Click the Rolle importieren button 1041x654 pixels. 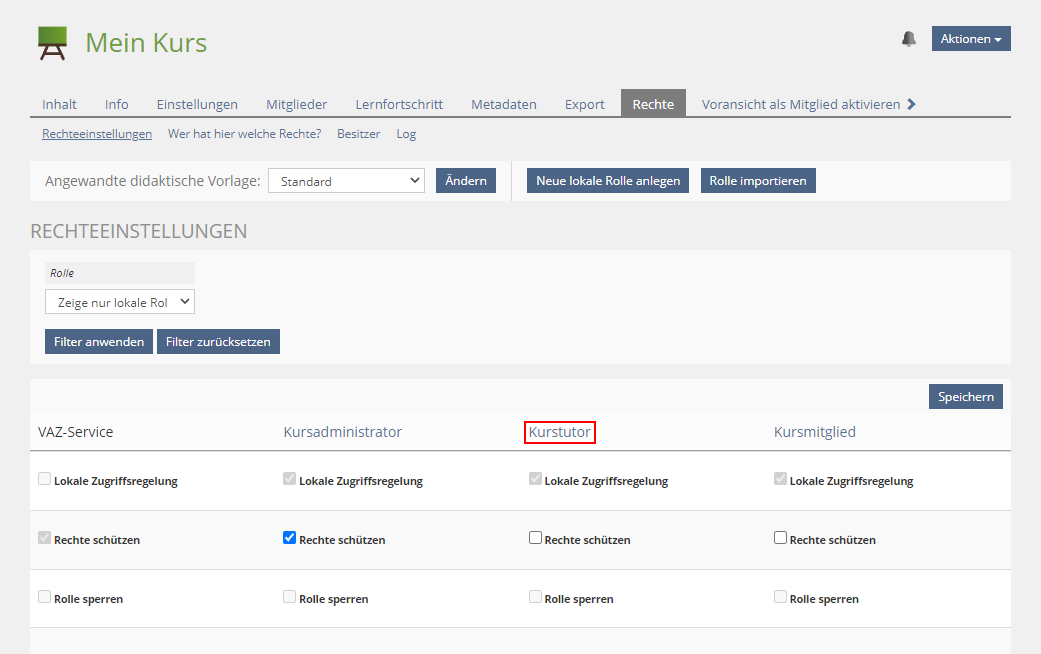point(758,181)
